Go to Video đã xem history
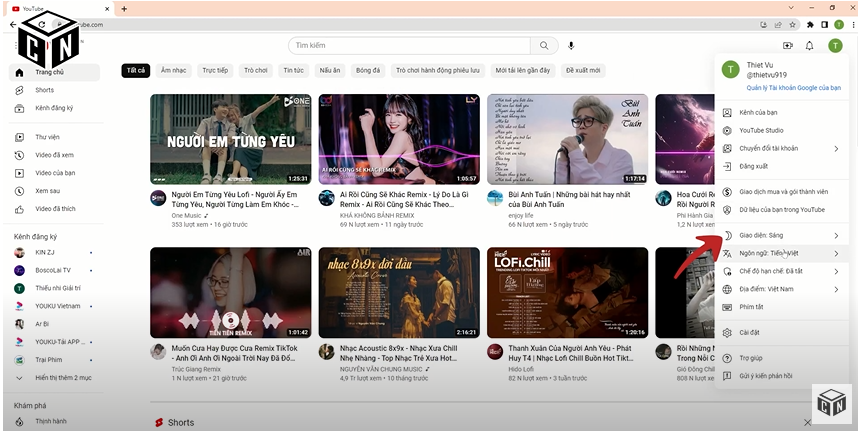 pyautogui.click(x=54, y=155)
